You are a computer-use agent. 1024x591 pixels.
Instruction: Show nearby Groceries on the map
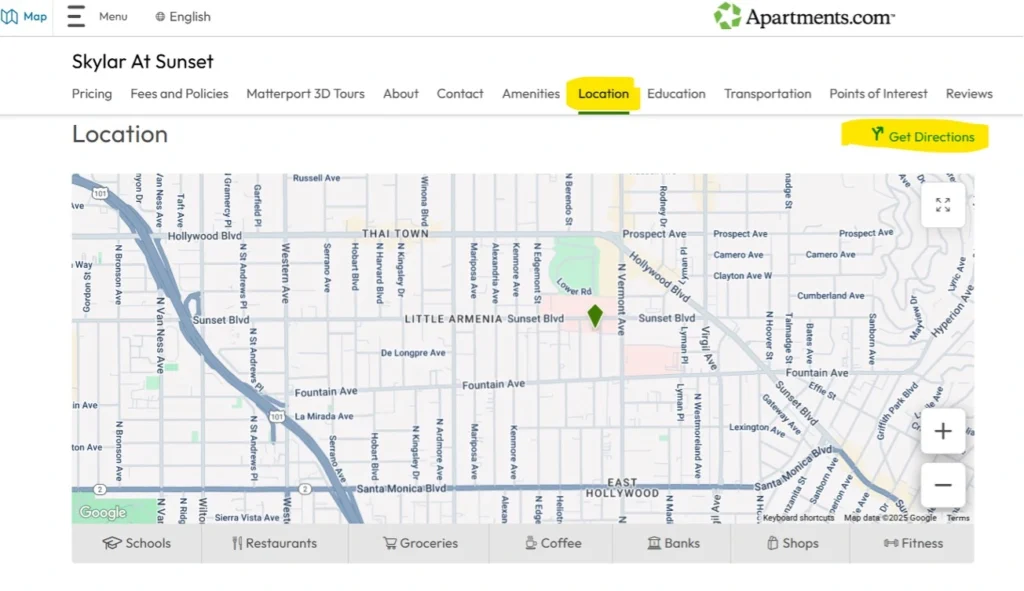[419, 543]
